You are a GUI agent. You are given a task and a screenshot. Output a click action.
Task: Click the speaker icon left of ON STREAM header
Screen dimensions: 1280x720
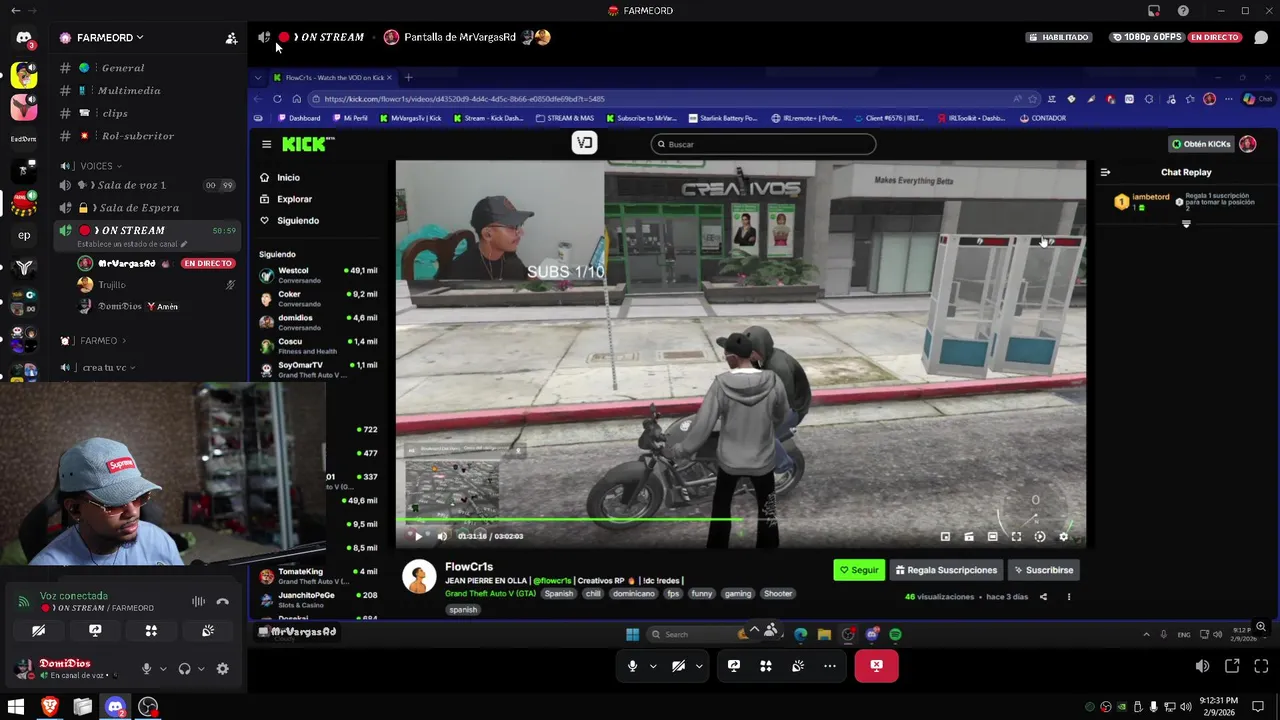264,37
